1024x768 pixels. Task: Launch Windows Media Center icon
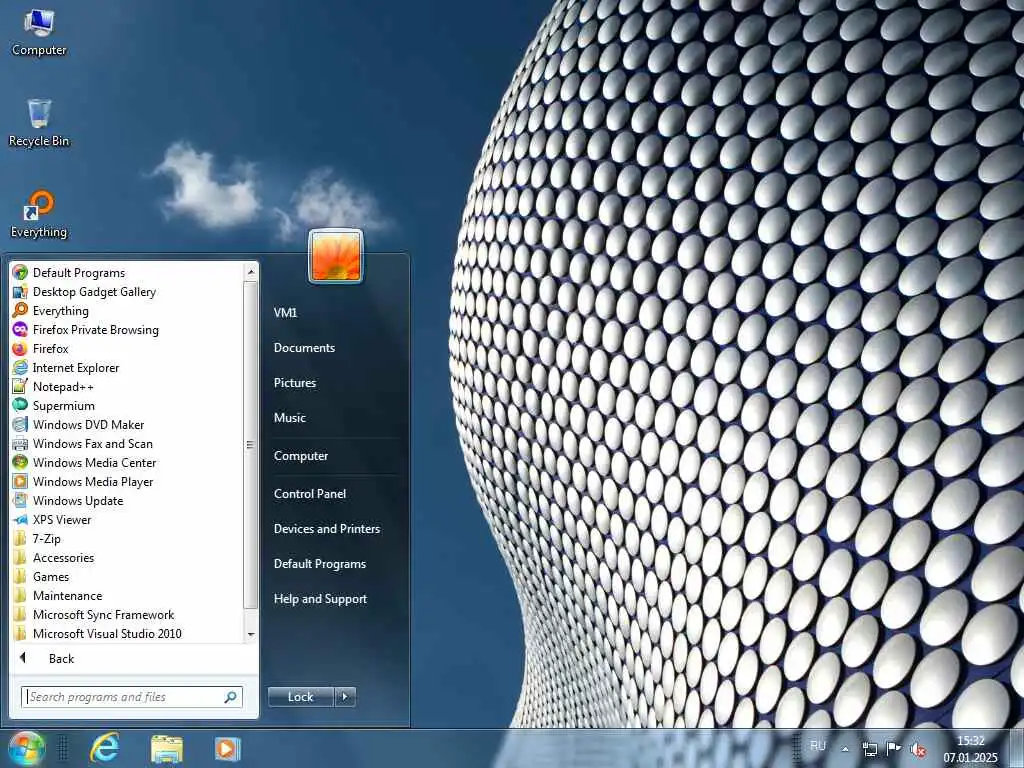point(20,462)
